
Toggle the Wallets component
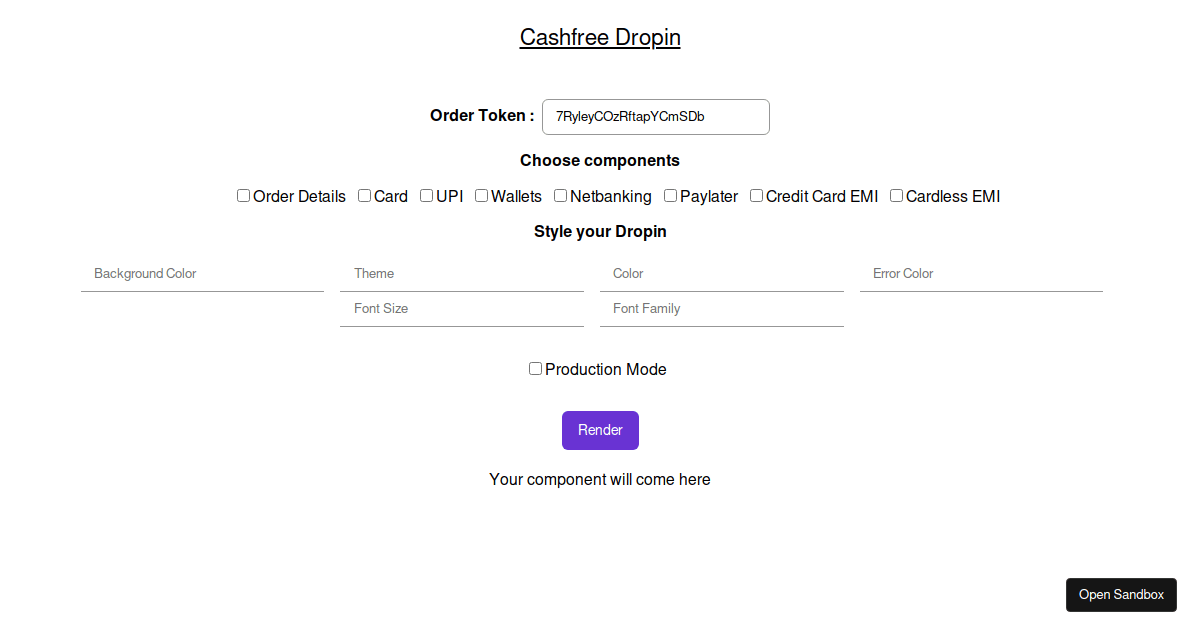click(481, 195)
